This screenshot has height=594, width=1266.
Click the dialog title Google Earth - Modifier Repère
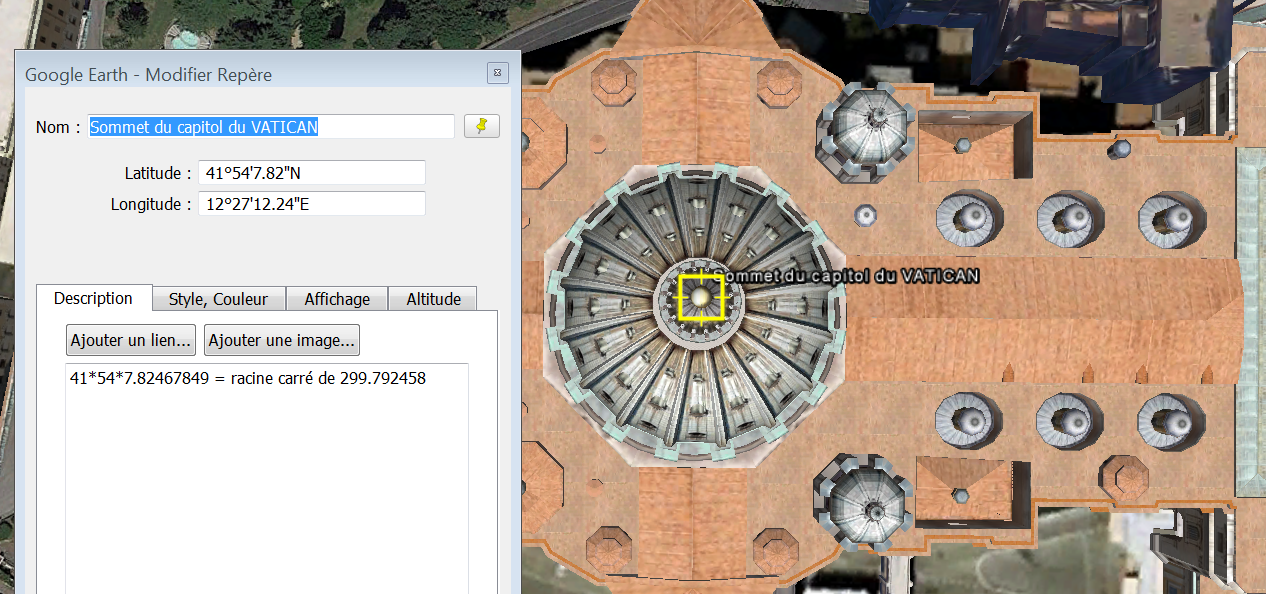[148, 75]
